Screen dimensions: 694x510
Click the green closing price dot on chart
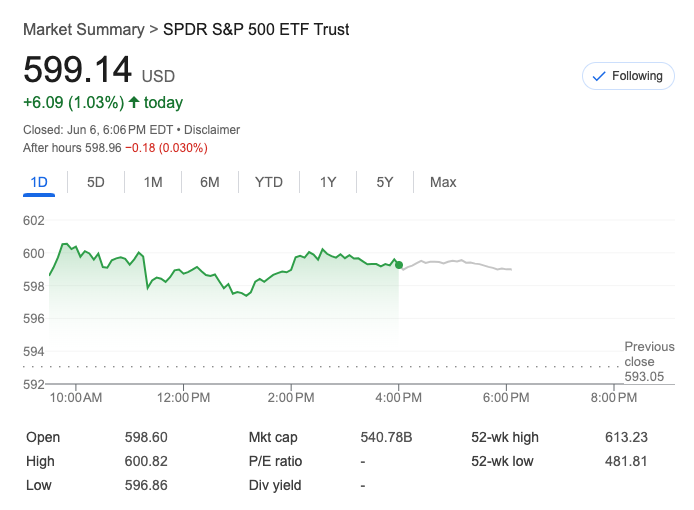[399, 265]
